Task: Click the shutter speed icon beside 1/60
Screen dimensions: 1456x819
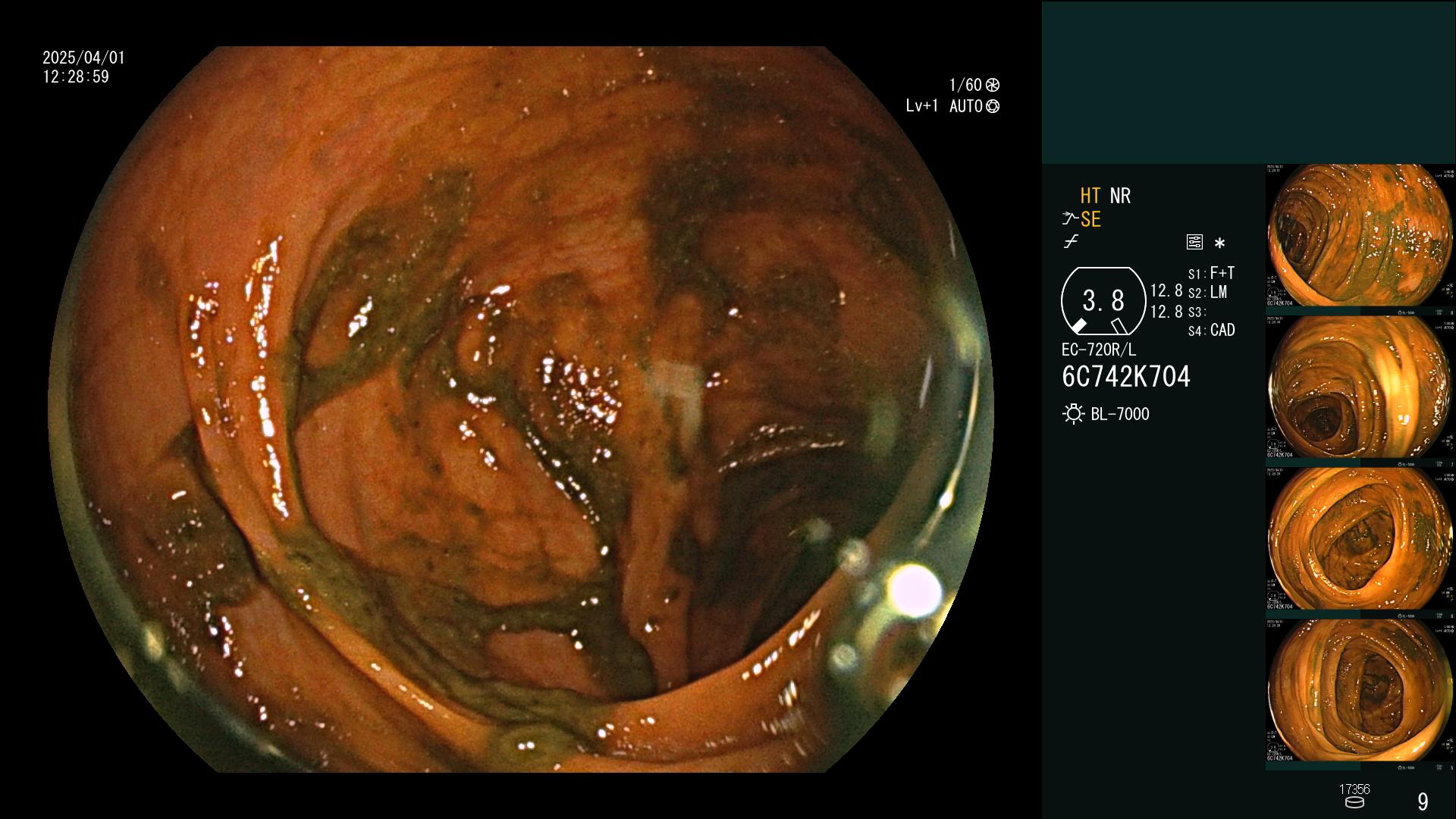Action: pos(993,85)
